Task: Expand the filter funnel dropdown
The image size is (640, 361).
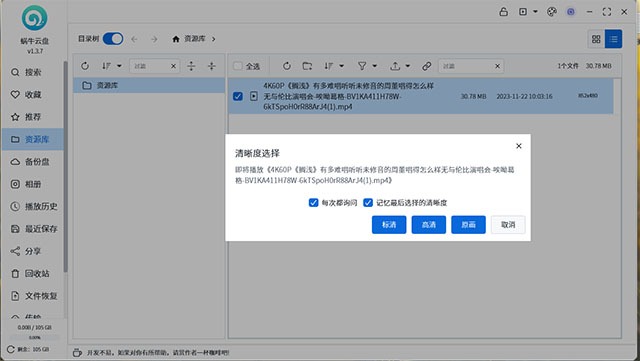Action: 374,66
